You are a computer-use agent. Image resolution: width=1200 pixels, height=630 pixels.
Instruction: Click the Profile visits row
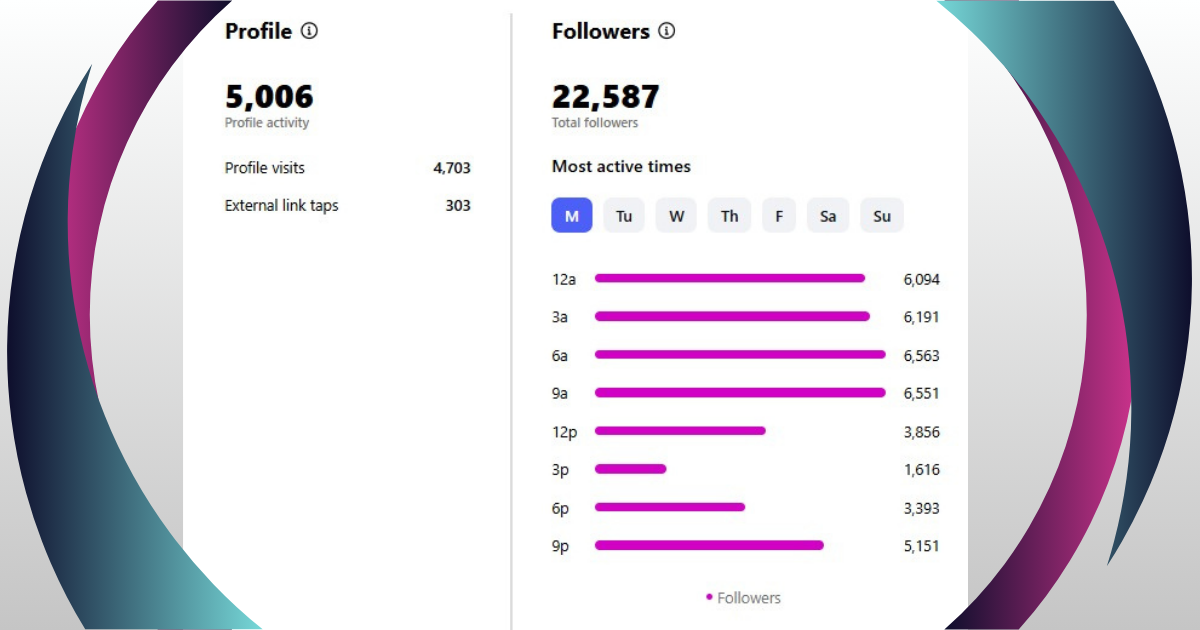347,168
